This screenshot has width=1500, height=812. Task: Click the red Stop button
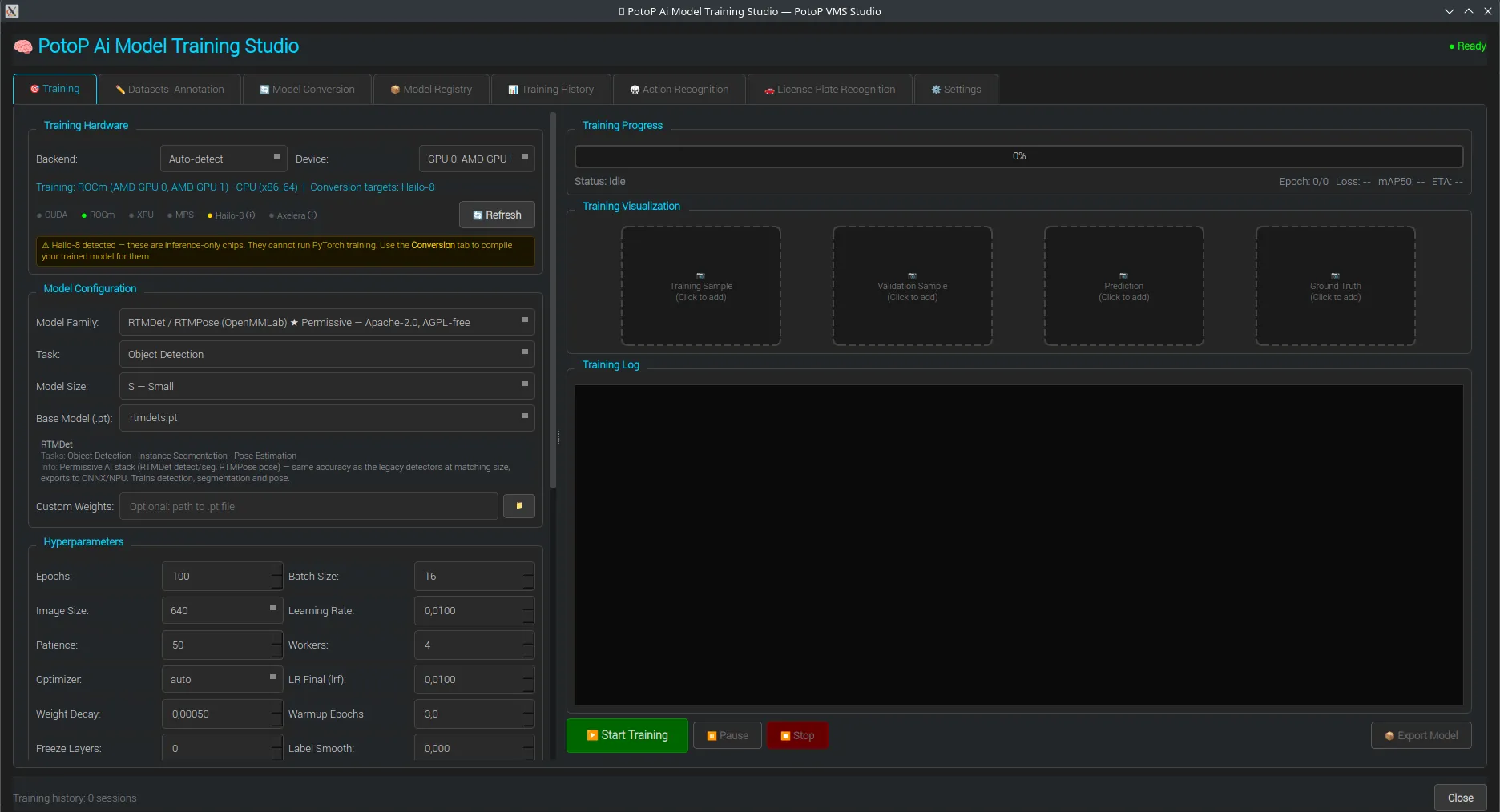click(x=797, y=735)
